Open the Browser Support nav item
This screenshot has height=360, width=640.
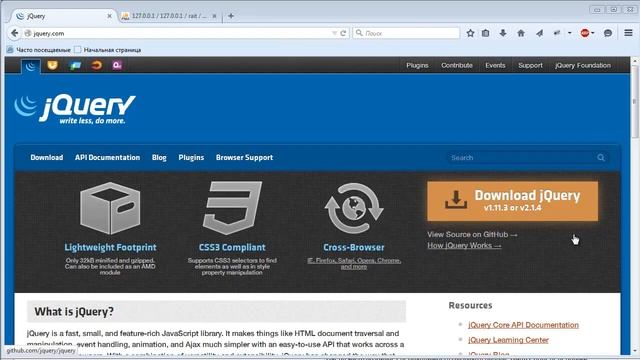[244, 158]
